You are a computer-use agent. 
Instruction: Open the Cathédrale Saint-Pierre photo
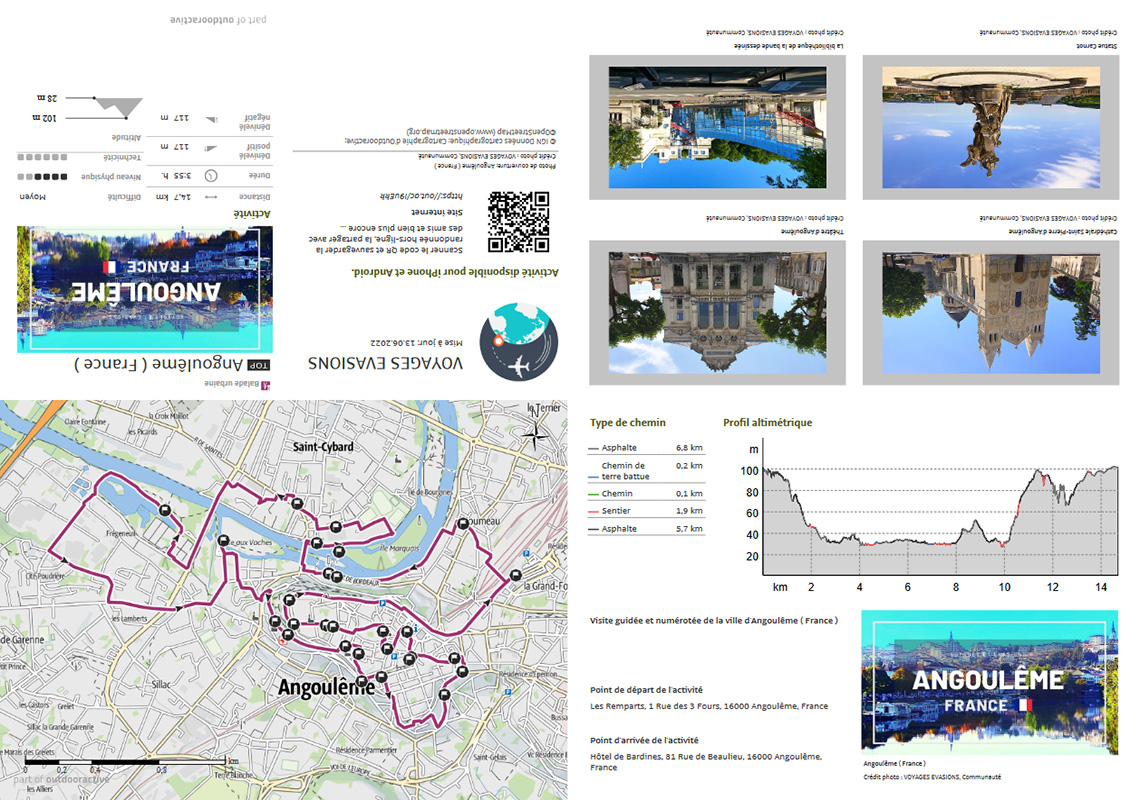(x=991, y=313)
